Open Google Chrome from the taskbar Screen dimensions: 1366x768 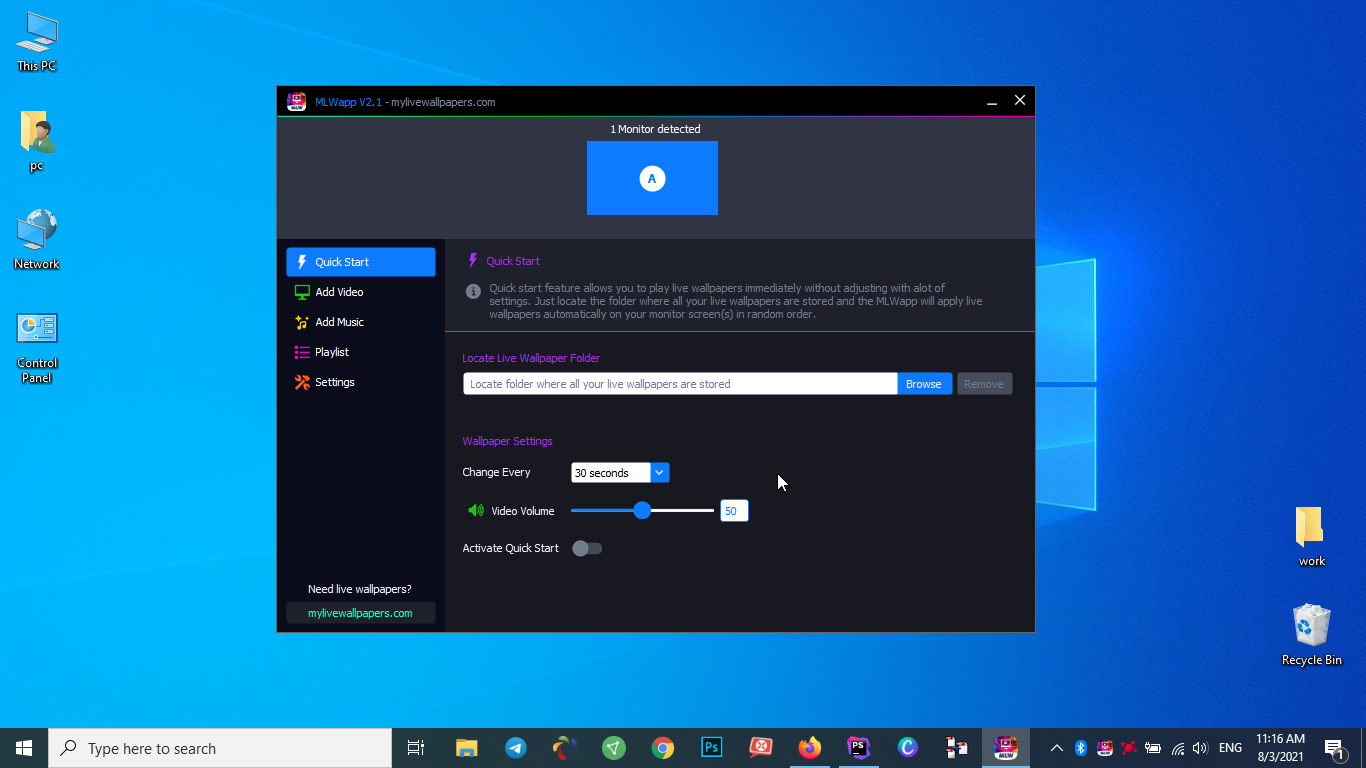[x=663, y=748]
